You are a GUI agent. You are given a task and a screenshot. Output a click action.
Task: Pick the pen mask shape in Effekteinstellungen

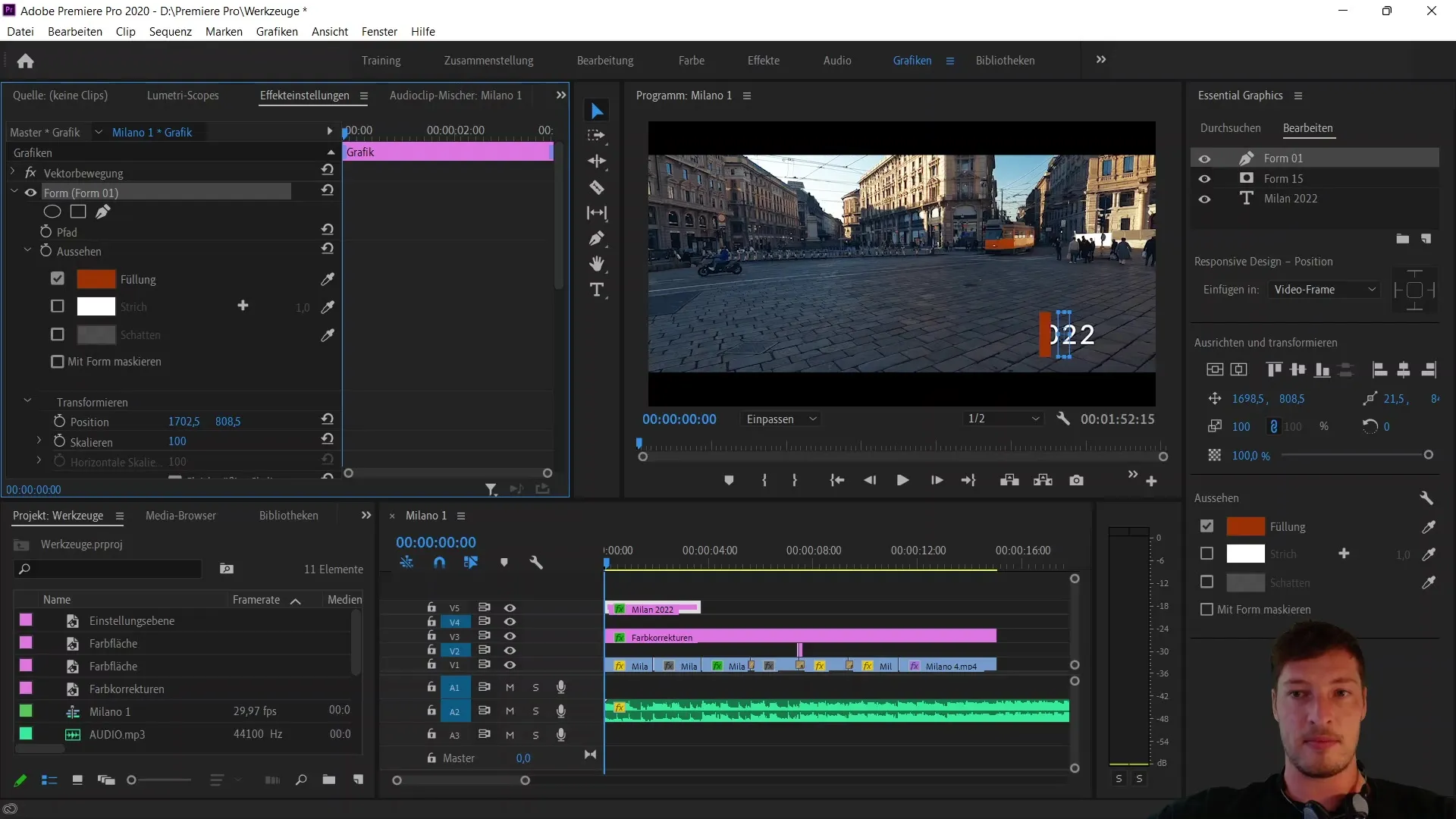click(103, 212)
